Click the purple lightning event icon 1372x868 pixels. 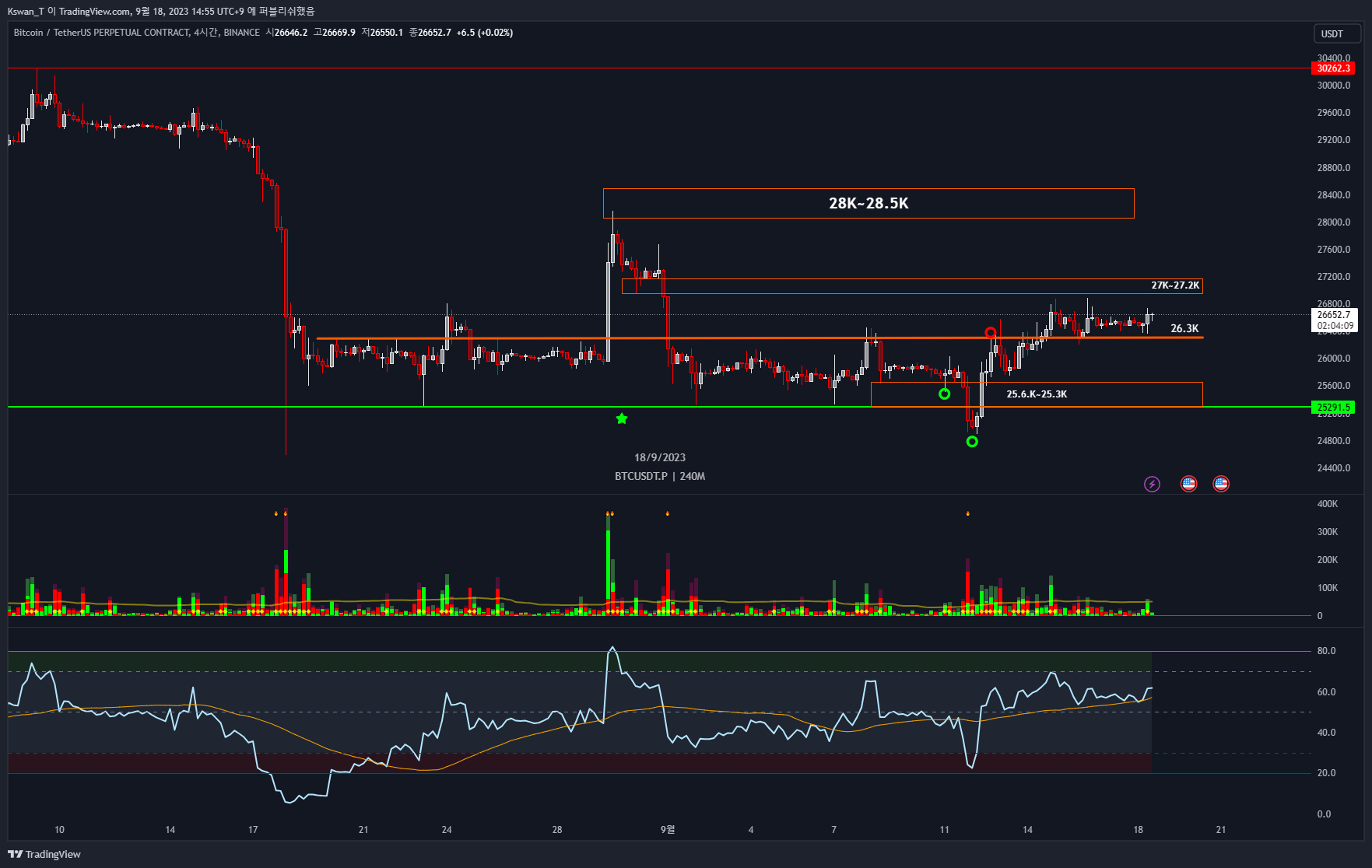pos(1152,484)
